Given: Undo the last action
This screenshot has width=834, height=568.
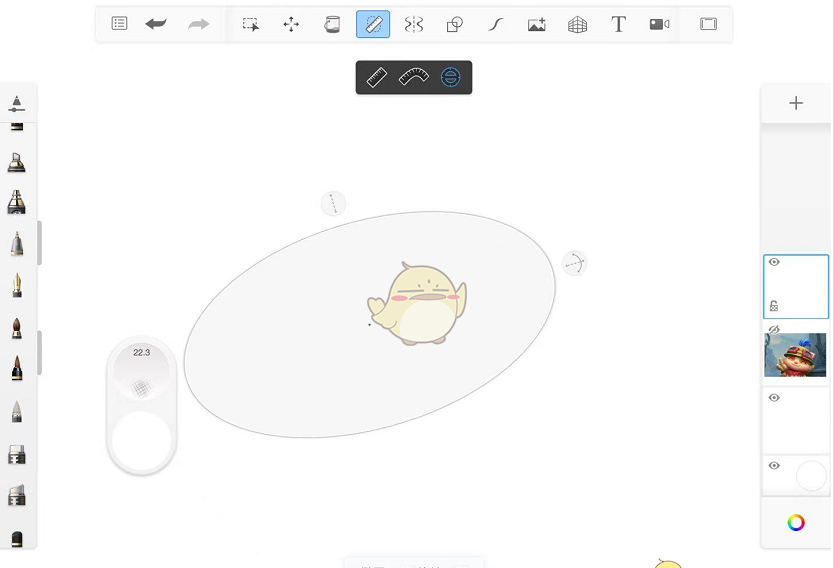Looking at the screenshot, I should coord(156,24).
